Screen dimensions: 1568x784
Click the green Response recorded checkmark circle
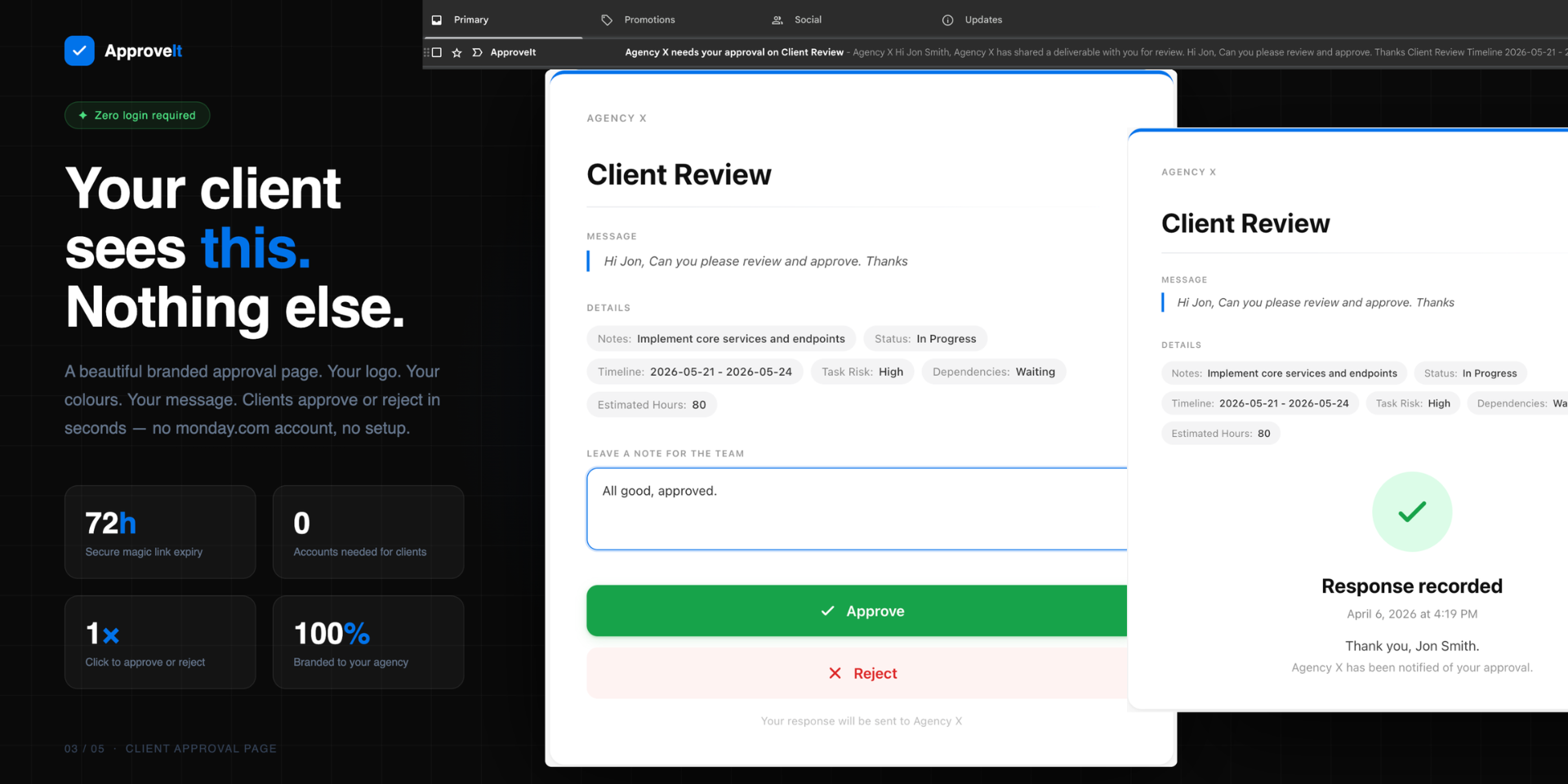(x=1411, y=512)
